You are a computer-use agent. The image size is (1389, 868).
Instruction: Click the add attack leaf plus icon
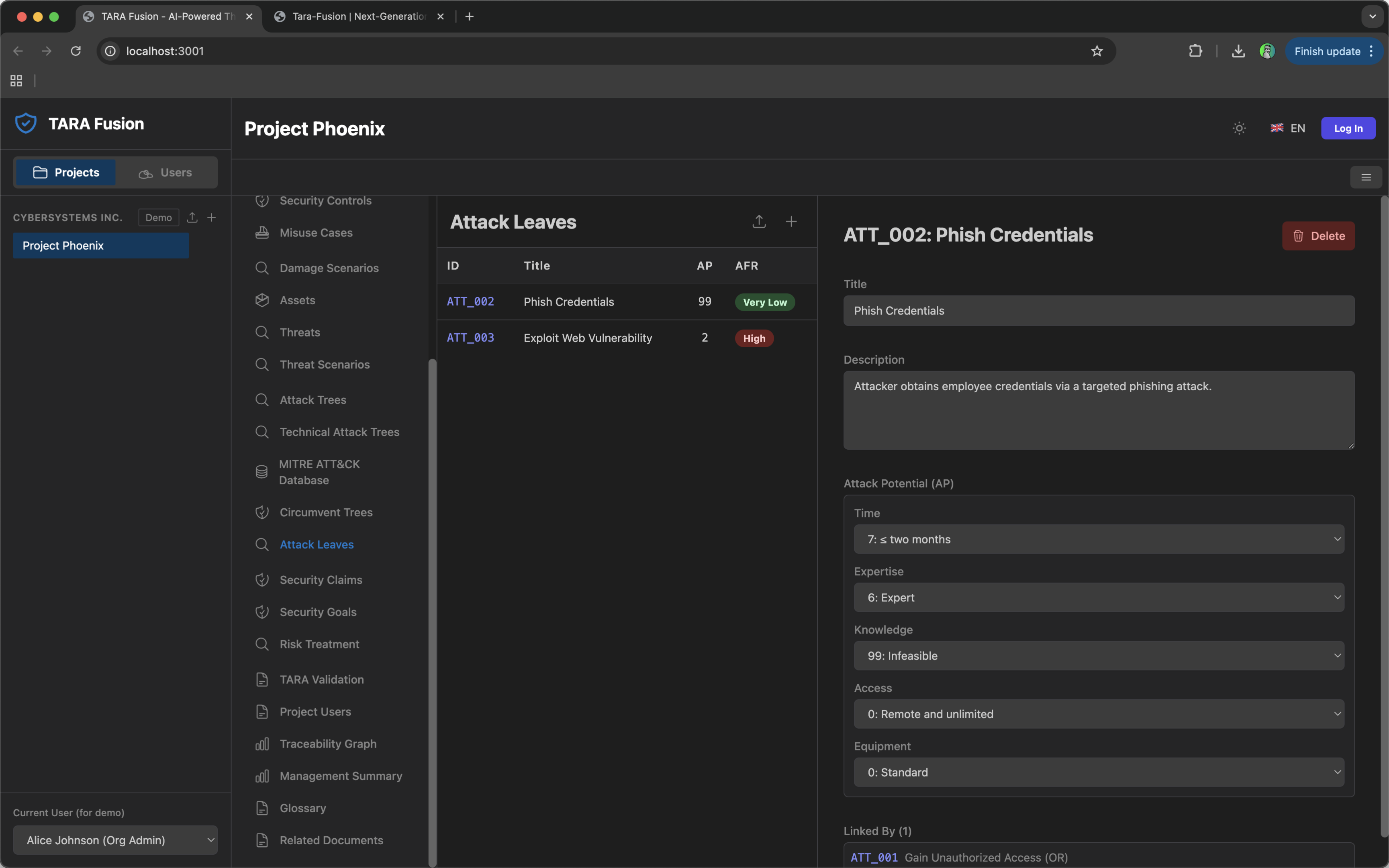tap(791, 222)
